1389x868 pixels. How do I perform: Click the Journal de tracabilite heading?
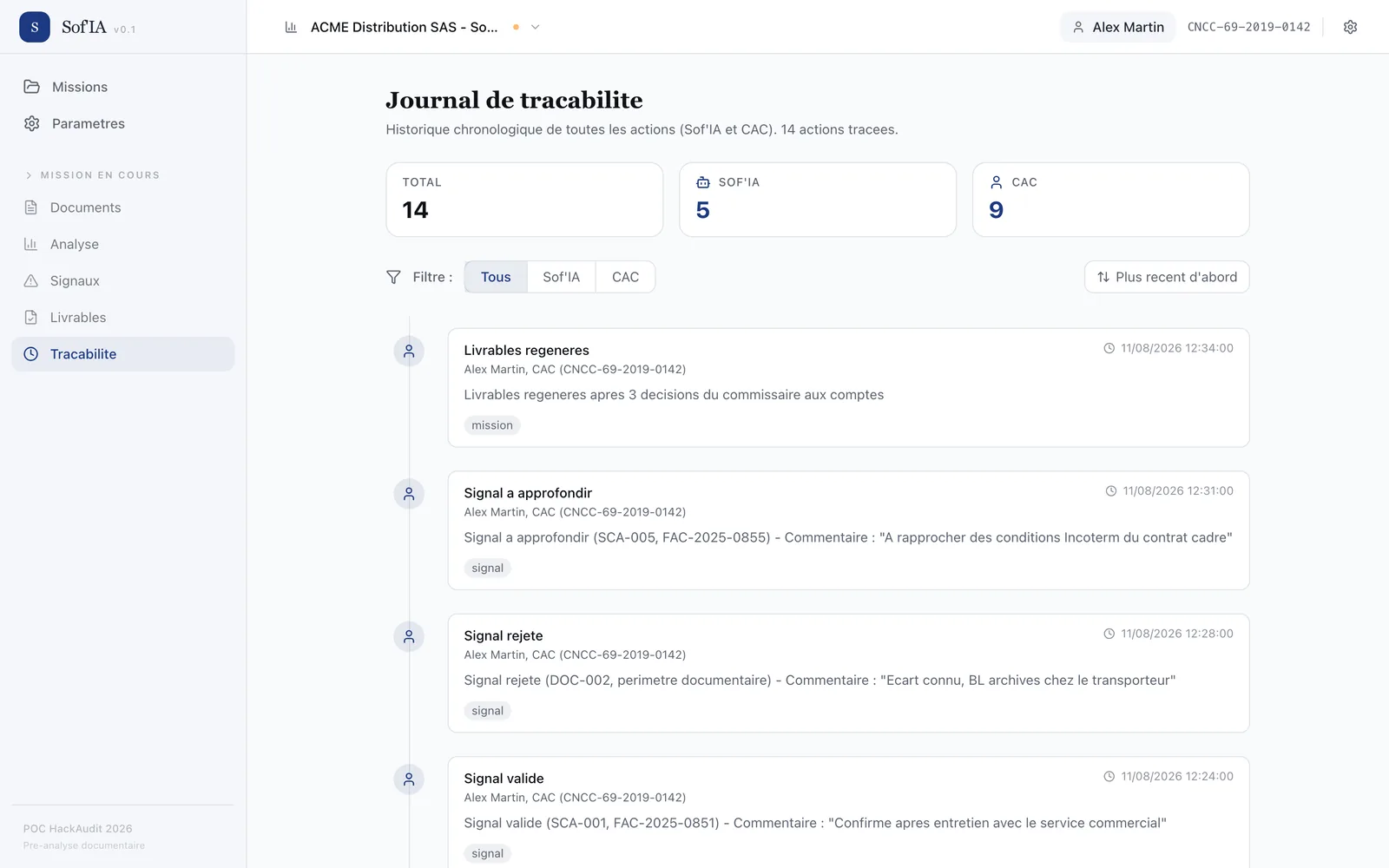point(514,100)
